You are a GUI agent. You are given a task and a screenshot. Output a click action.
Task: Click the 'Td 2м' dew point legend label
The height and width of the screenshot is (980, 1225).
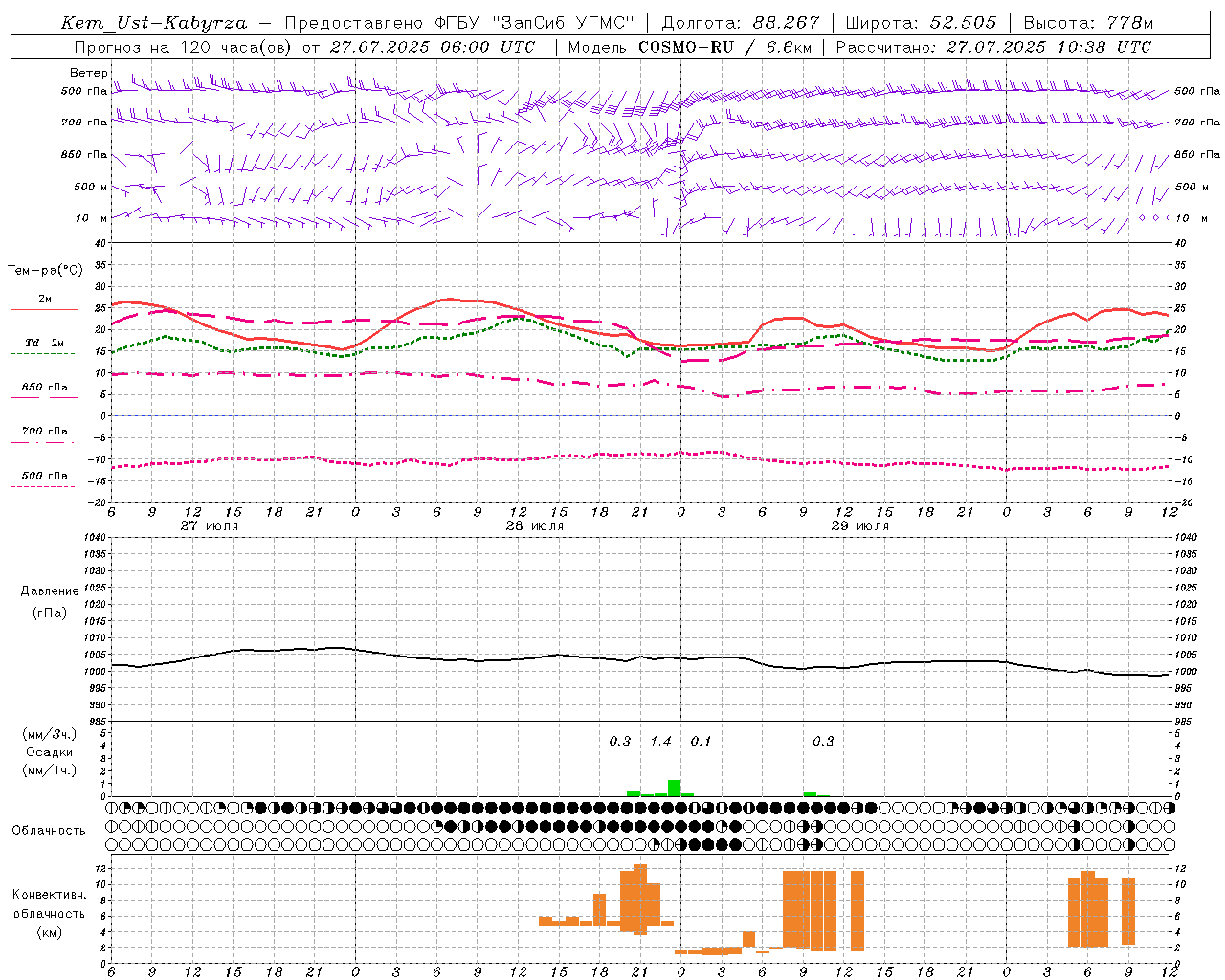pyautogui.click(x=45, y=343)
